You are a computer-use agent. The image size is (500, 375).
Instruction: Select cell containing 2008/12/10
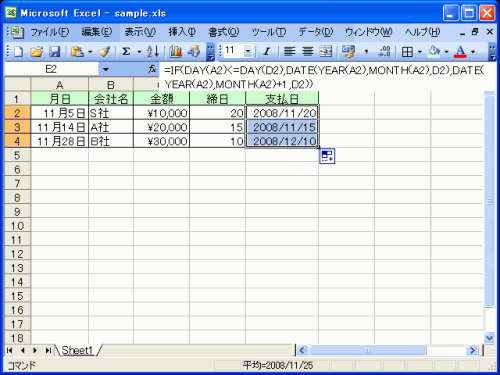pyautogui.click(x=282, y=141)
